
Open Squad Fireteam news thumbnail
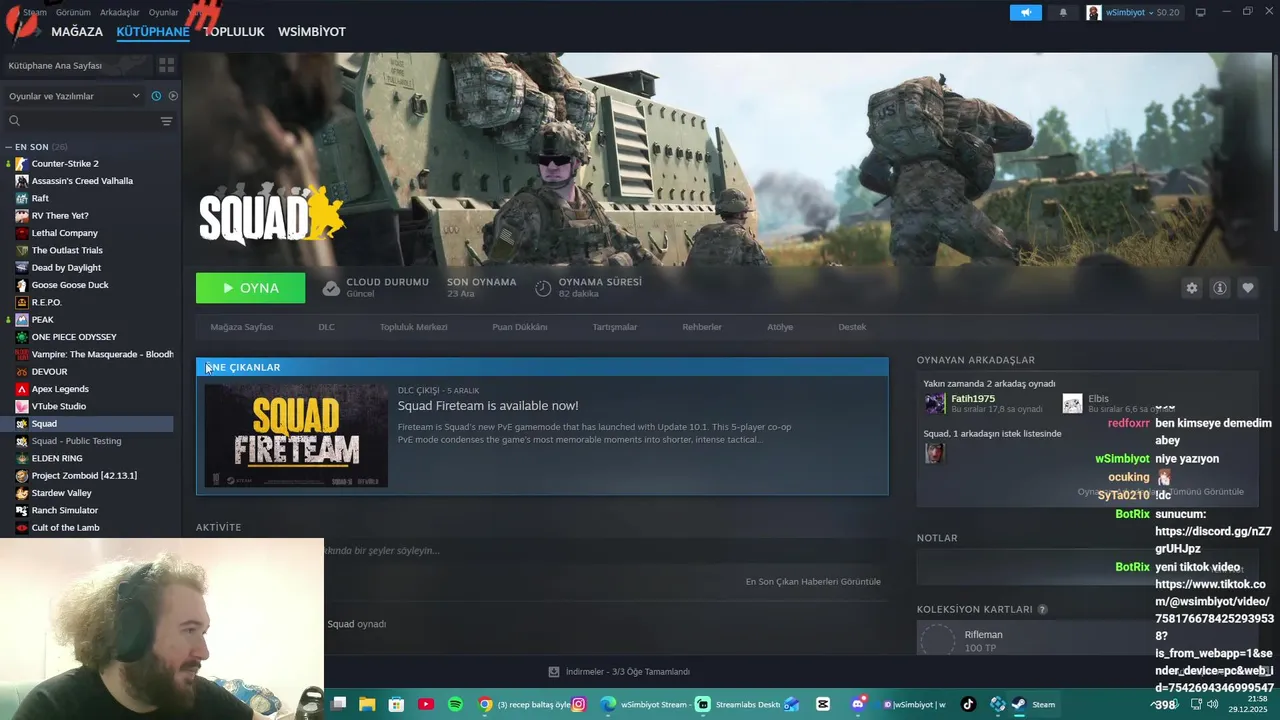pos(296,435)
